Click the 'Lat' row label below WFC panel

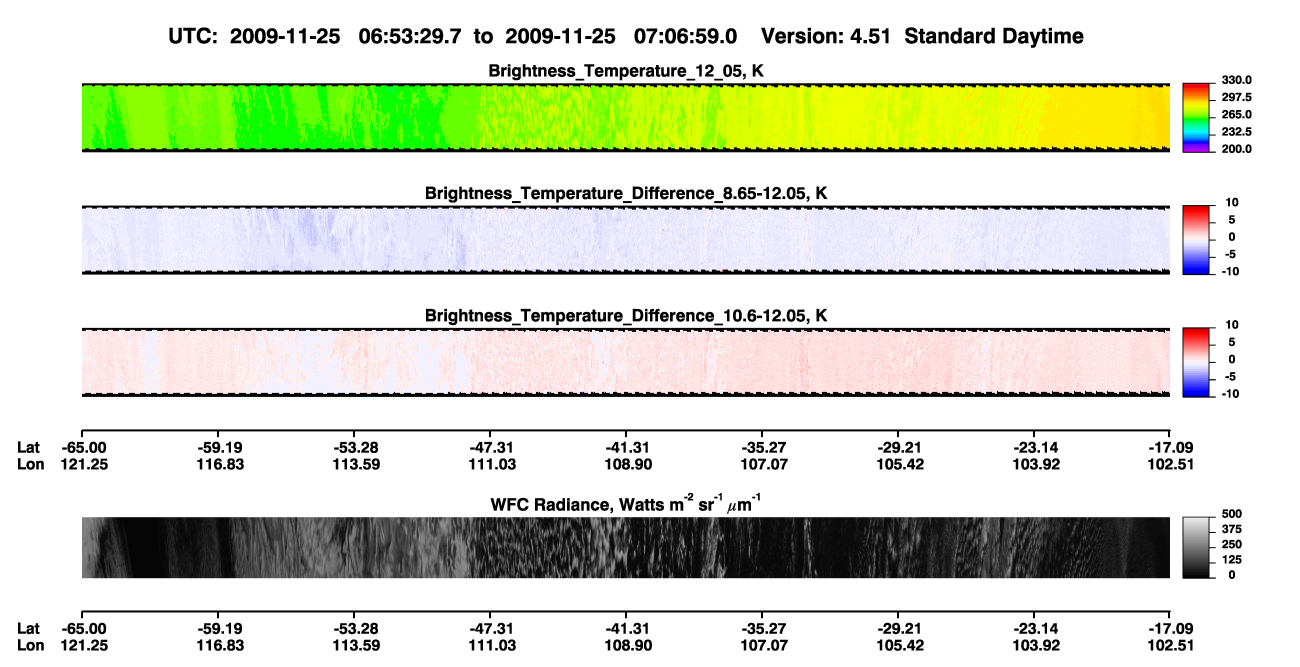pos(29,628)
